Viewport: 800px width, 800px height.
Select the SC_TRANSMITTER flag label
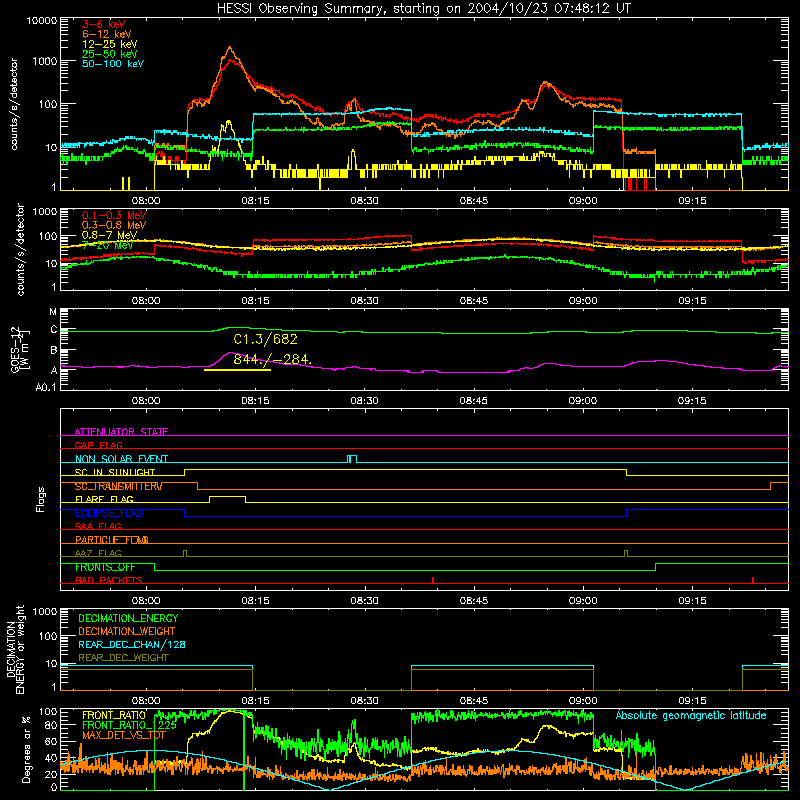coord(118,486)
